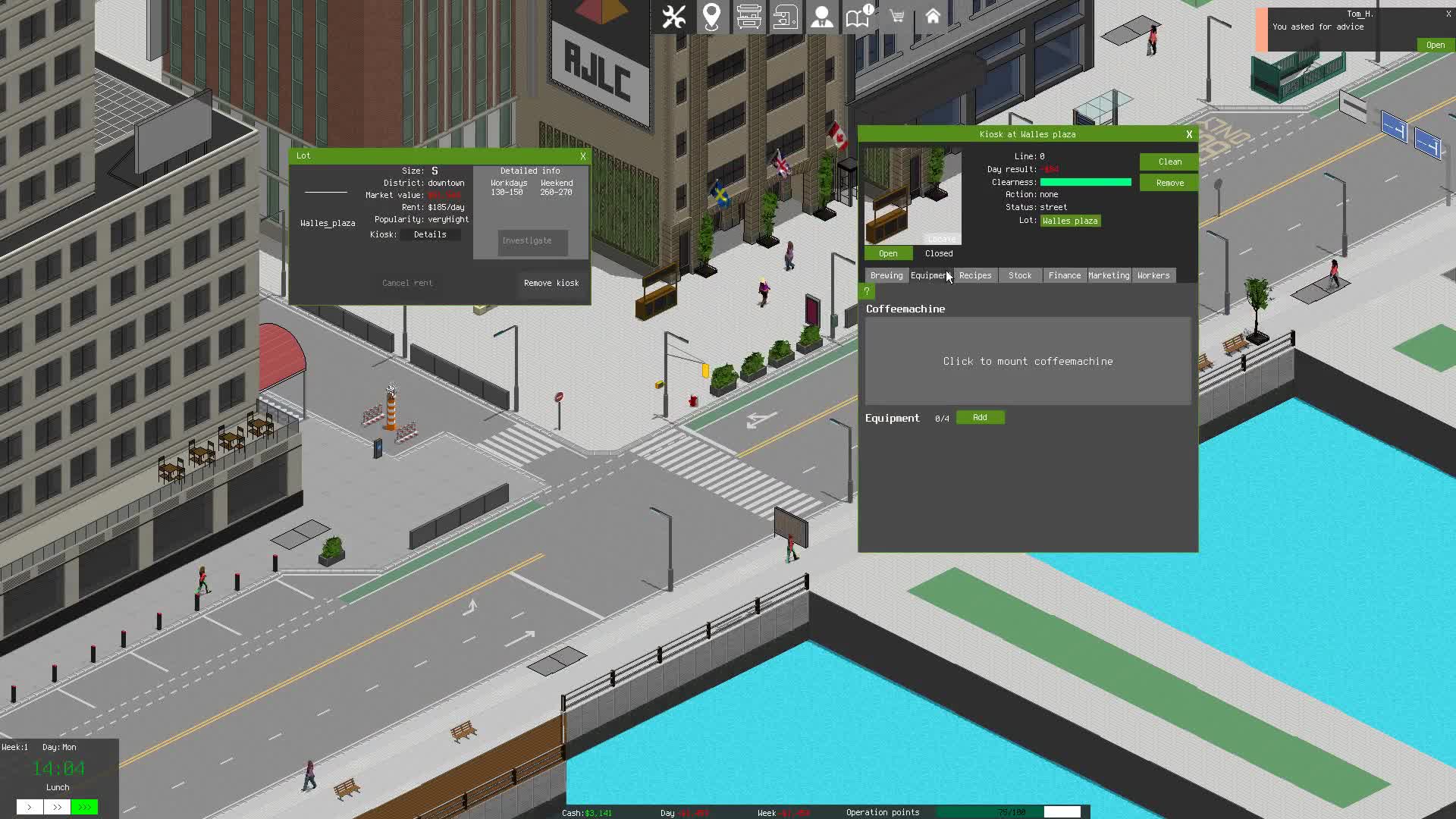Click to mount coffeemachine area
This screenshot has width=1456, height=819.
click(x=1028, y=362)
